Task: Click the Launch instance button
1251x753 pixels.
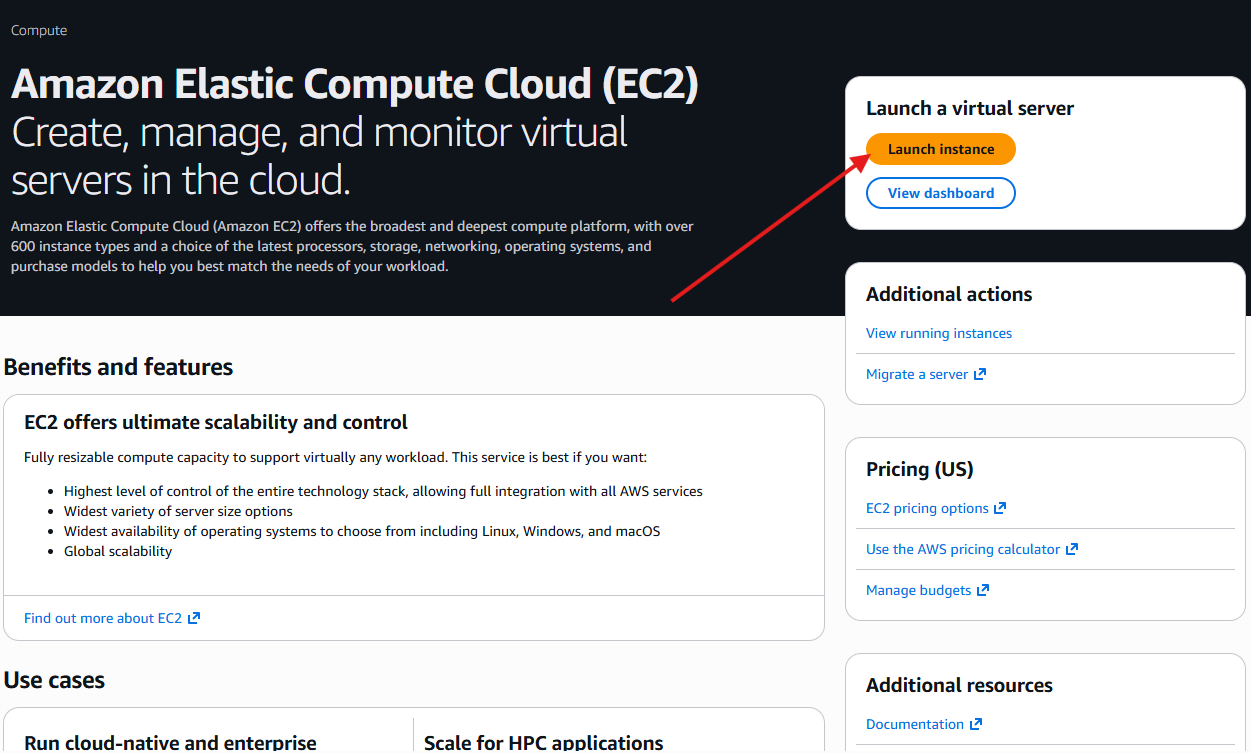Action: (x=941, y=149)
